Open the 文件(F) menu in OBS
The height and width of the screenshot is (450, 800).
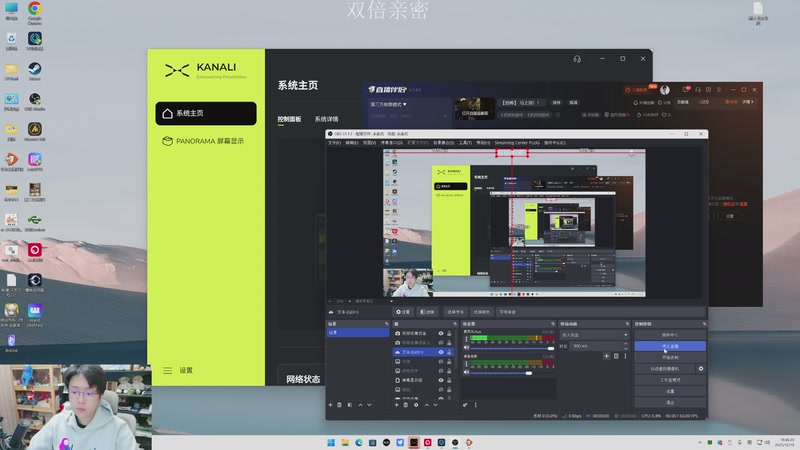coord(334,143)
